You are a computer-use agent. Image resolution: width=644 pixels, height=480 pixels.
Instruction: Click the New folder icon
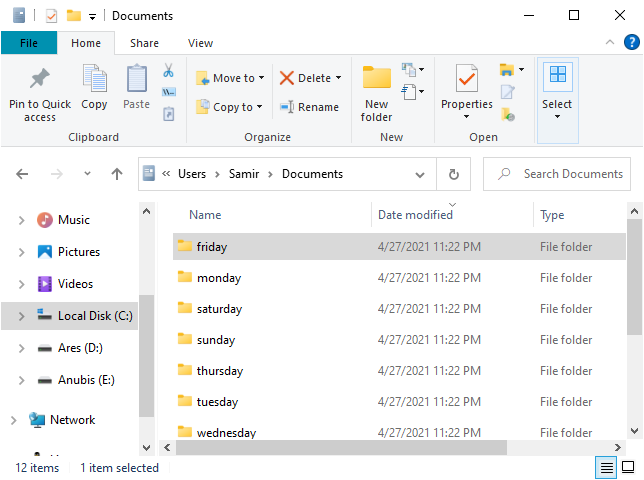[377, 77]
